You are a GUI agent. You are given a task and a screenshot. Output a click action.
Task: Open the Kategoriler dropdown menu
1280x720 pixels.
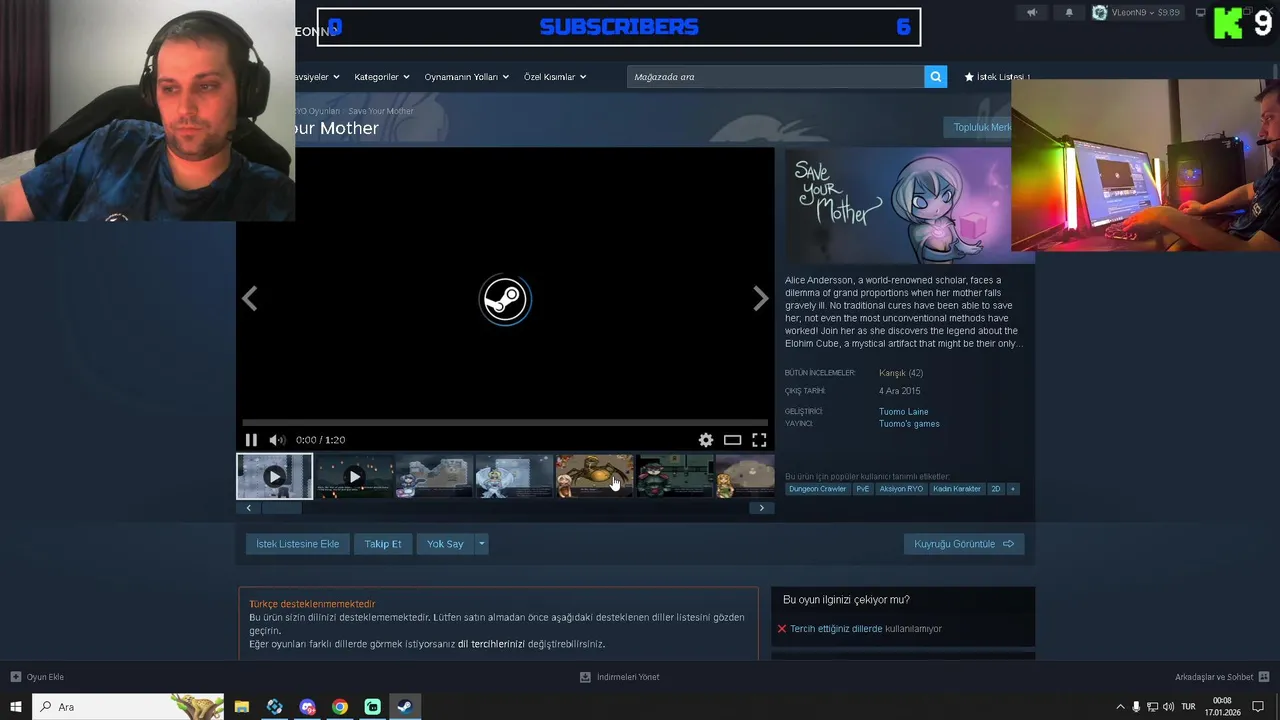click(381, 77)
